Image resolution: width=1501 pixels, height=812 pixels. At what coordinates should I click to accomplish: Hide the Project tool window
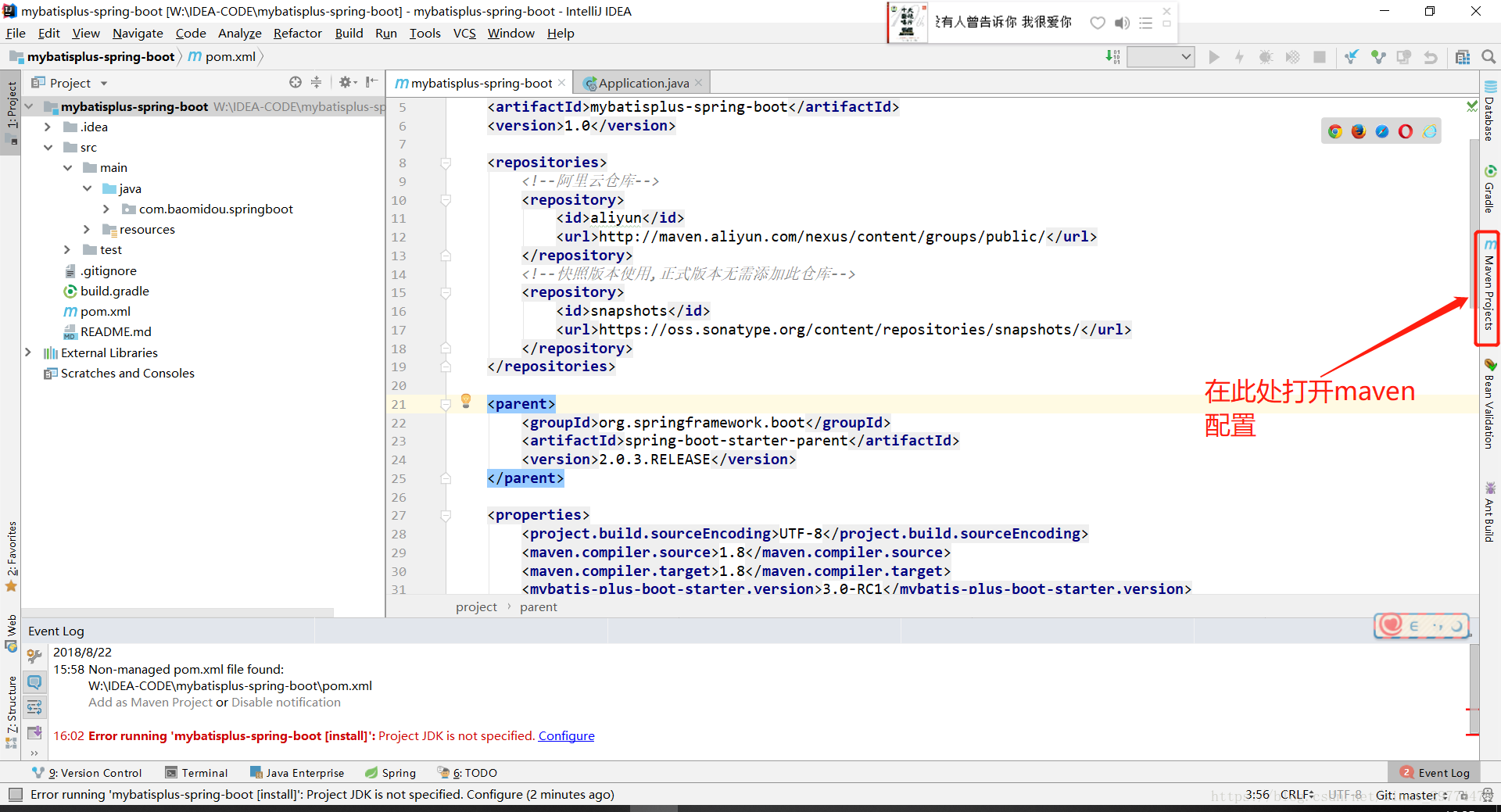[x=371, y=82]
